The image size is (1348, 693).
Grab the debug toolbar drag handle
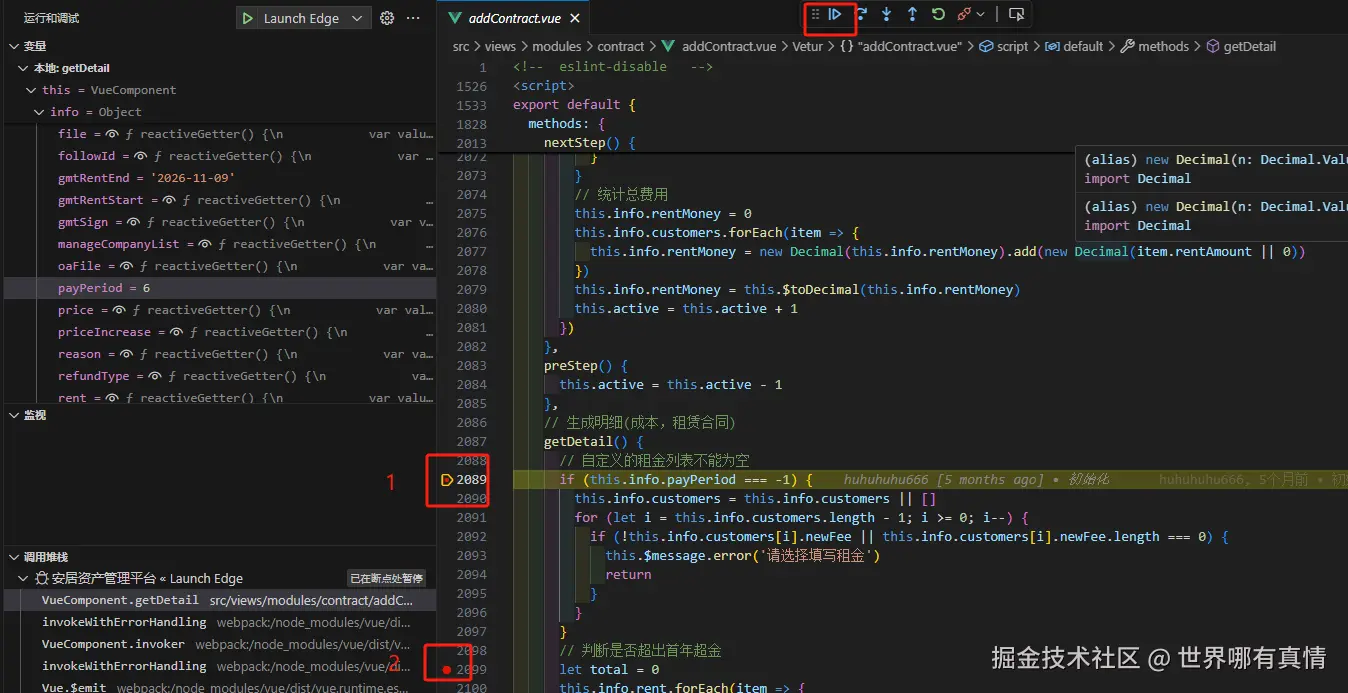815,15
